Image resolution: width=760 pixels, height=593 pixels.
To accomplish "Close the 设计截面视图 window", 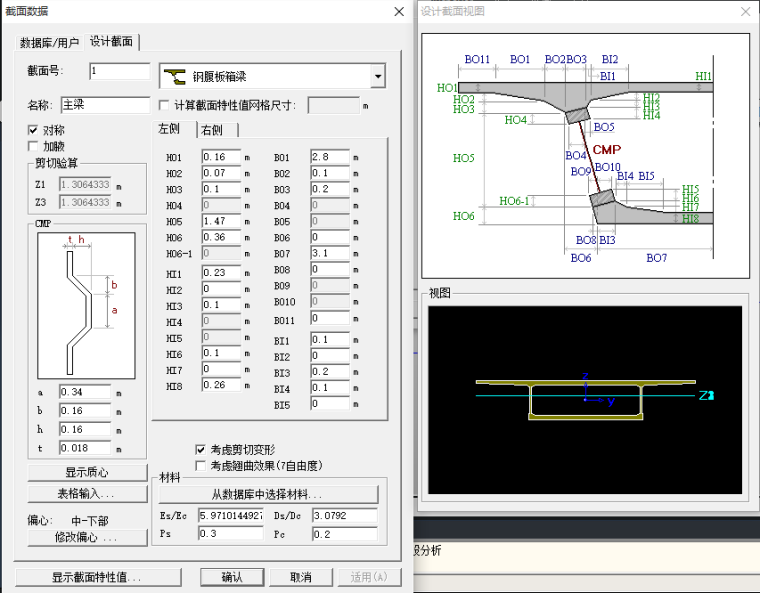I will click(745, 12).
